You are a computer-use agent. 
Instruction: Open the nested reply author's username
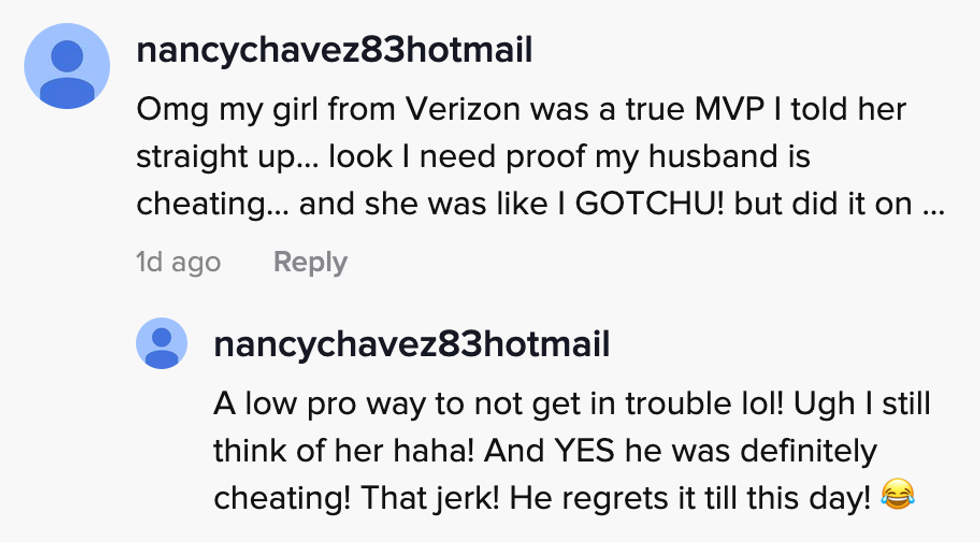pos(411,346)
